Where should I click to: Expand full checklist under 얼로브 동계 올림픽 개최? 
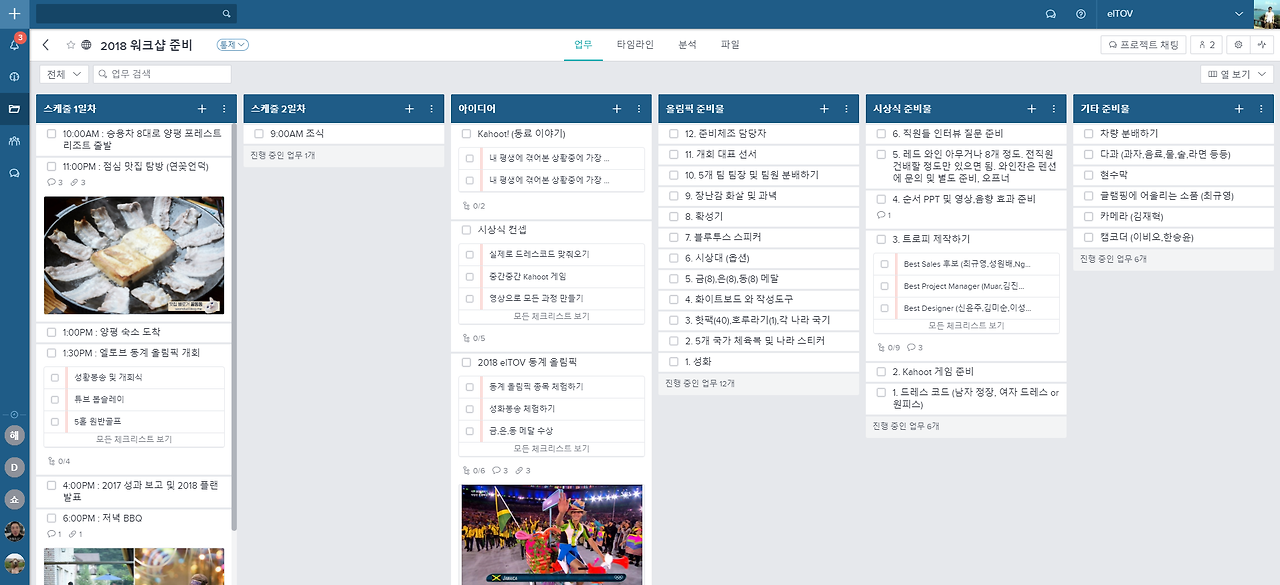[134, 440]
